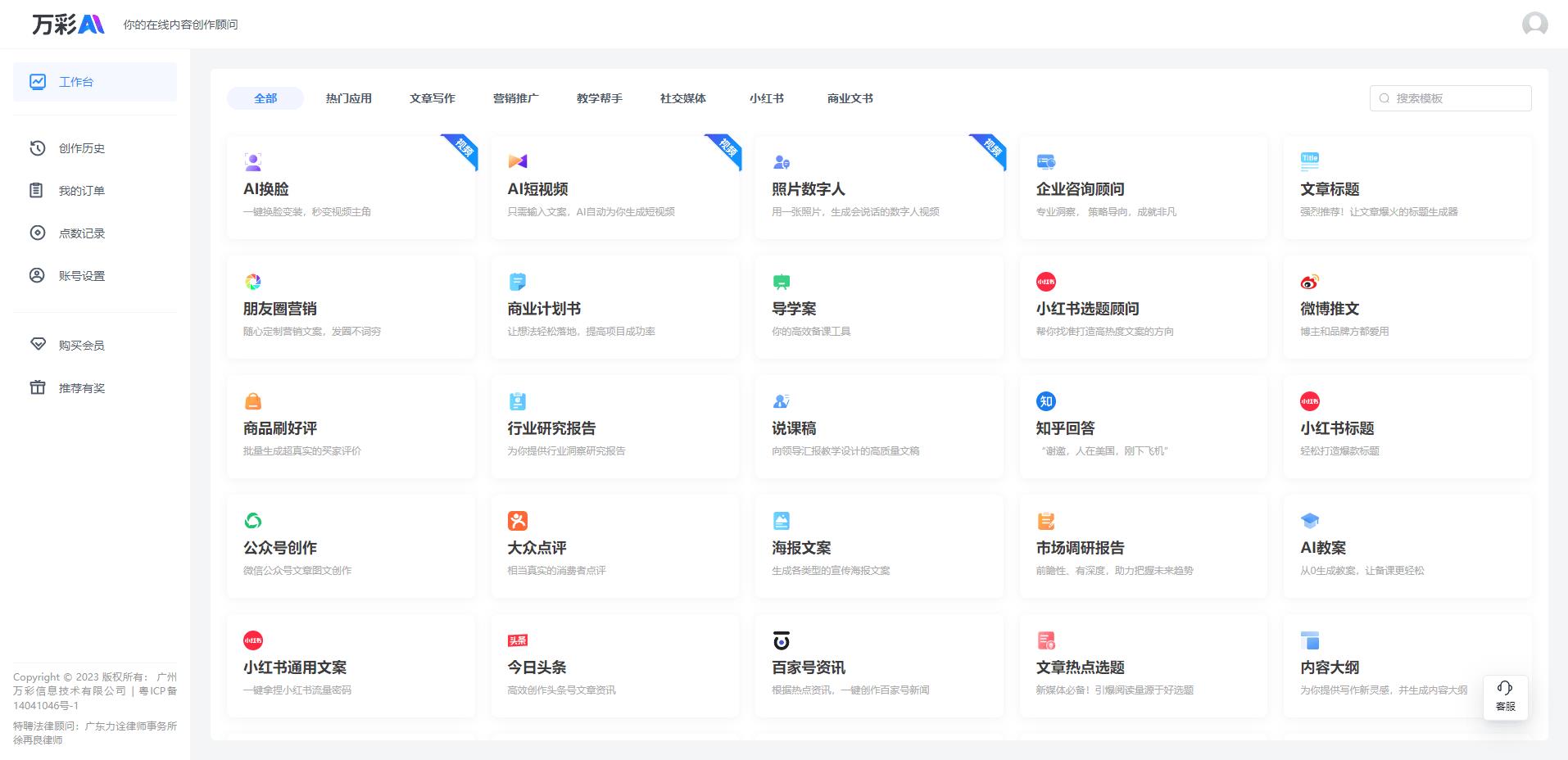Click the 今日头条 red logo icon
This screenshot has width=1568, height=760.
517,640
